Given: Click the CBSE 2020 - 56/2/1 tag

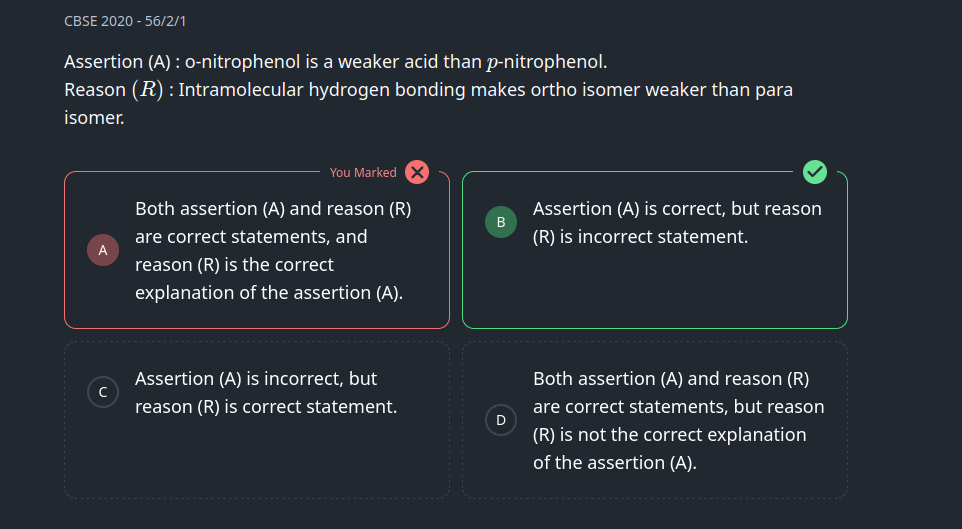Looking at the screenshot, I should point(125,21).
